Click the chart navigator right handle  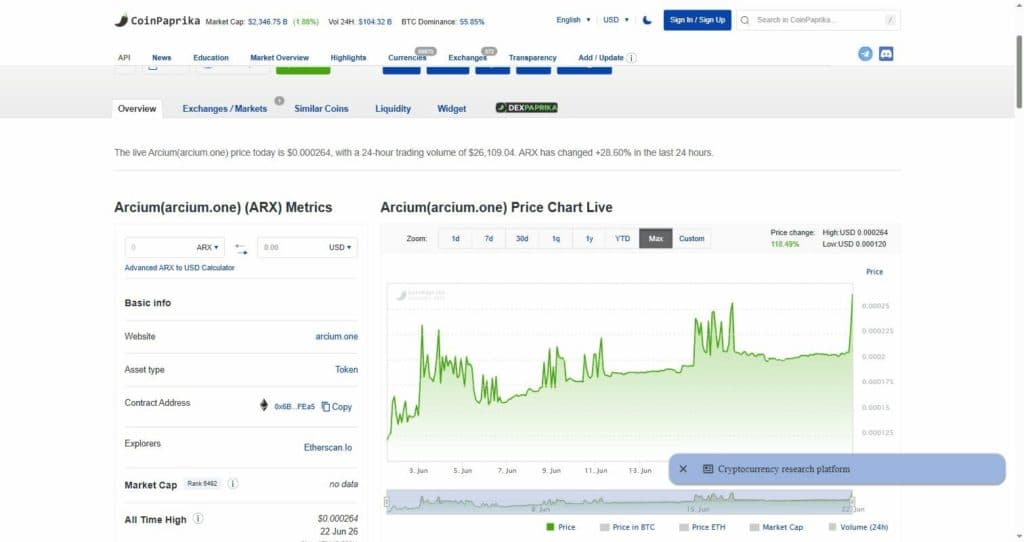pos(852,502)
